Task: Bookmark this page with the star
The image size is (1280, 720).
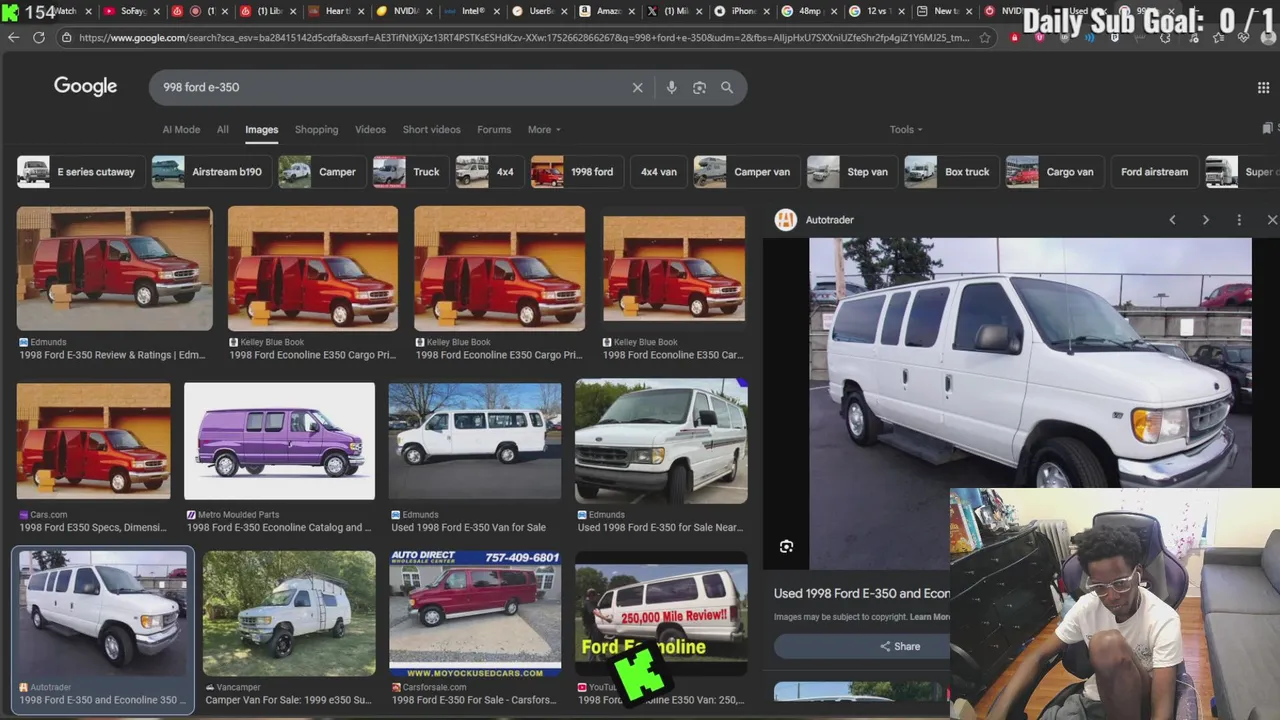Action: pos(985,37)
